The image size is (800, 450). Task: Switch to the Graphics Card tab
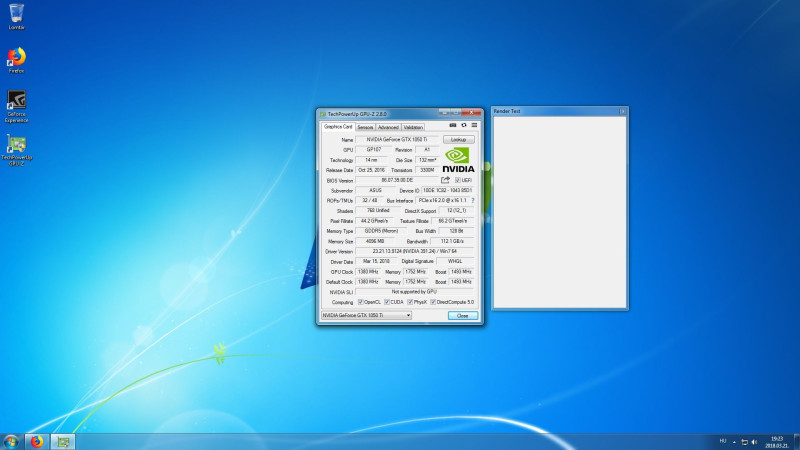point(338,127)
